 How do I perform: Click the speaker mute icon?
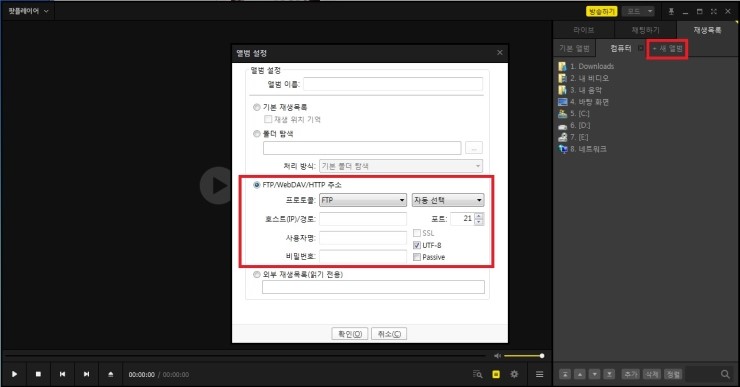[497, 355]
